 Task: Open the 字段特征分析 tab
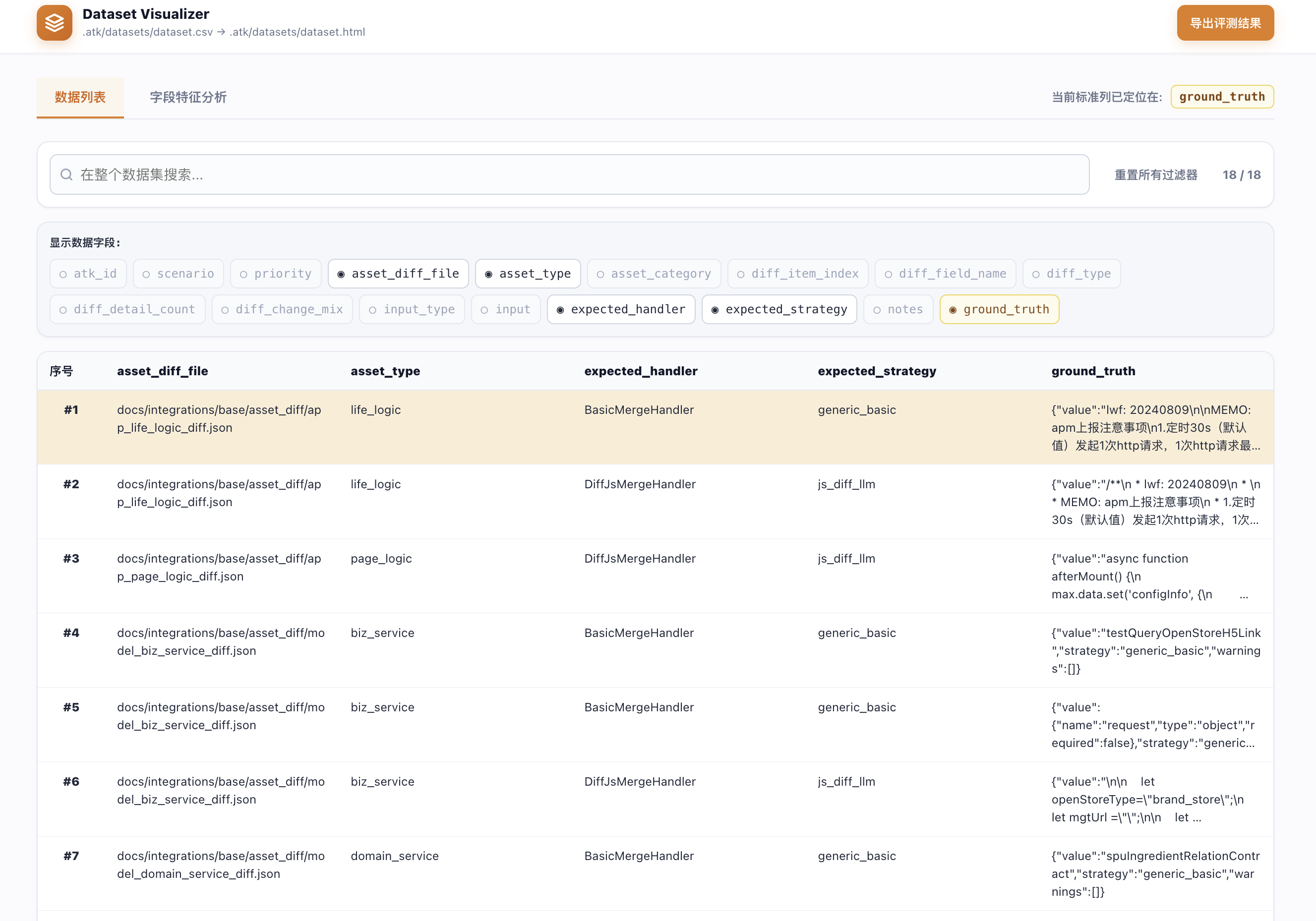[188, 97]
